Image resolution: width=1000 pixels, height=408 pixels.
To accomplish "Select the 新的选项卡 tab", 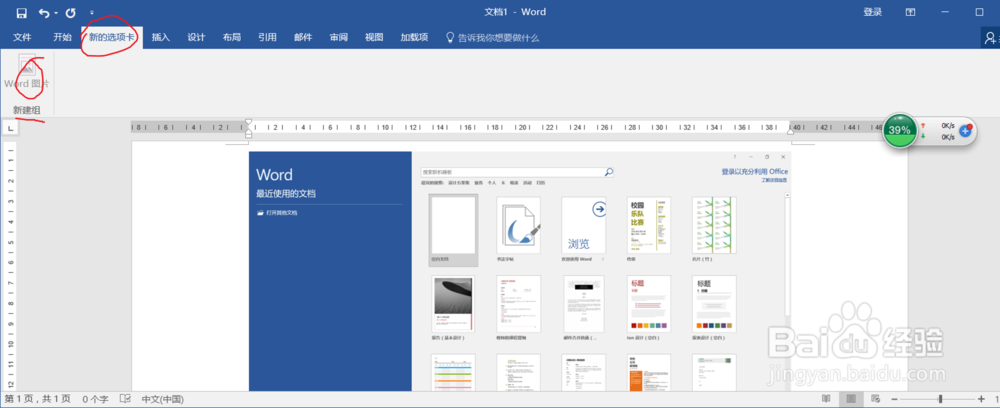I will (112, 38).
